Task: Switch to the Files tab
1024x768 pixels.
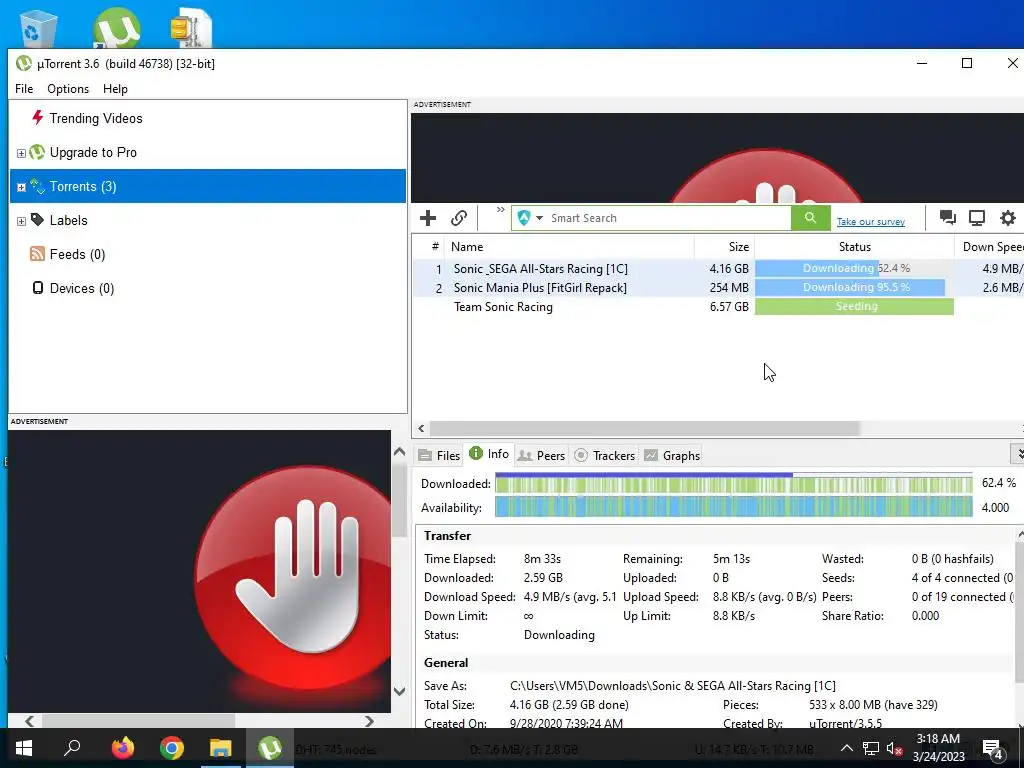Action: tap(440, 456)
